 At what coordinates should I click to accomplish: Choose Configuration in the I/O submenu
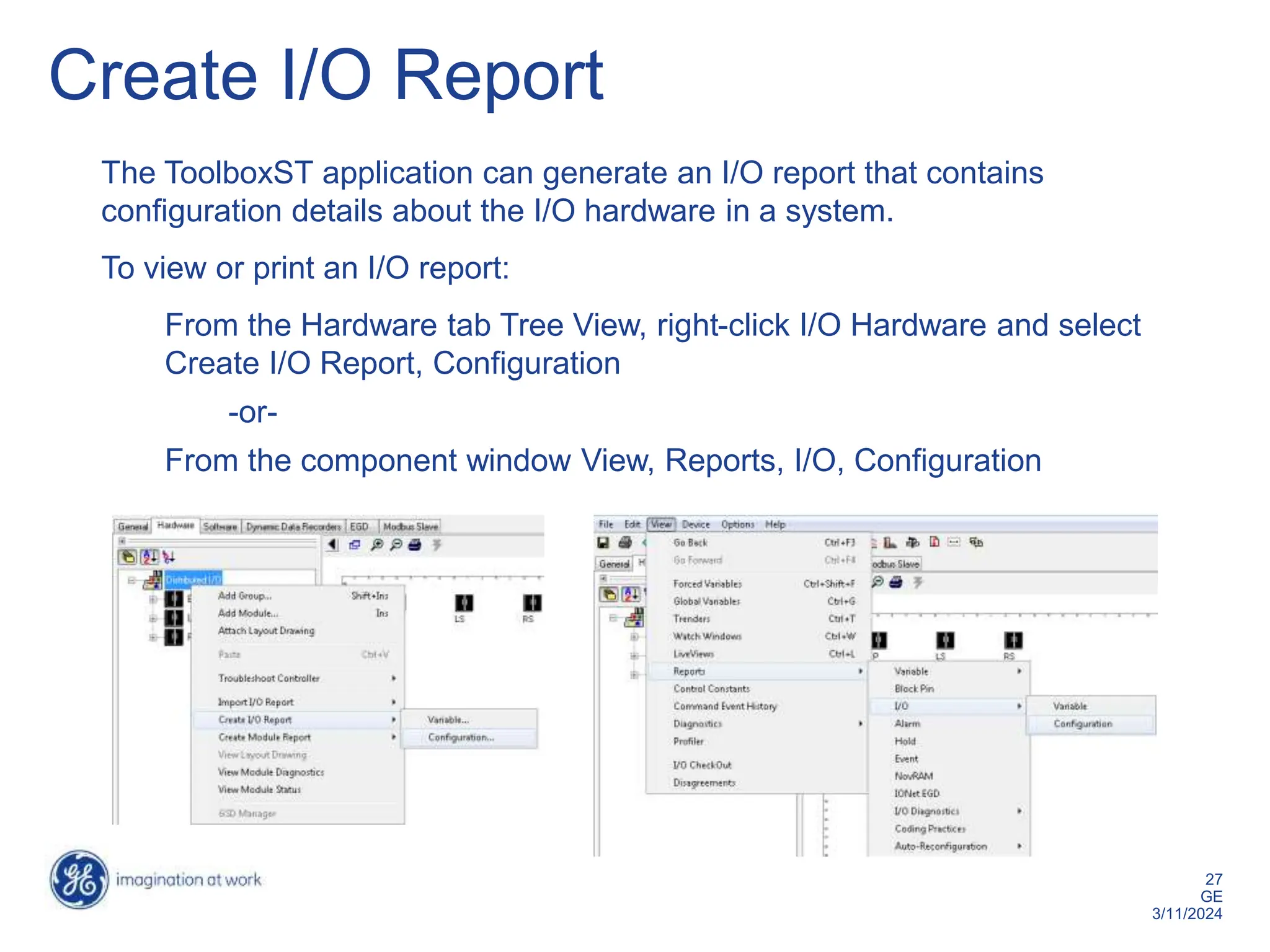click(1083, 724)
